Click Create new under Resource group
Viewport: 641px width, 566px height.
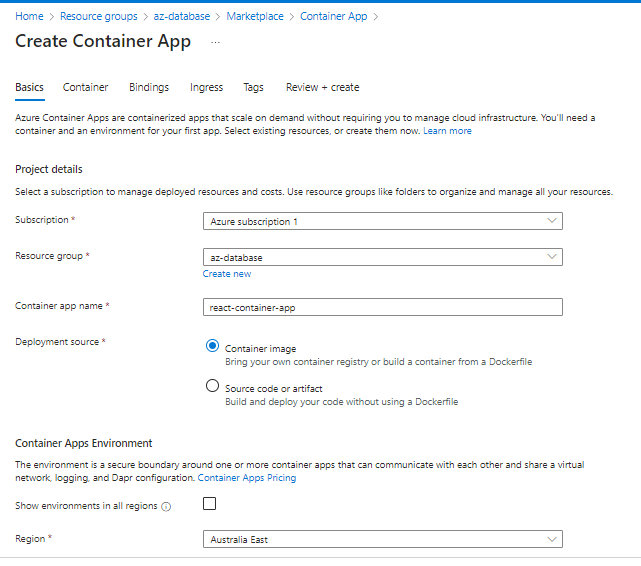[227, 274]
